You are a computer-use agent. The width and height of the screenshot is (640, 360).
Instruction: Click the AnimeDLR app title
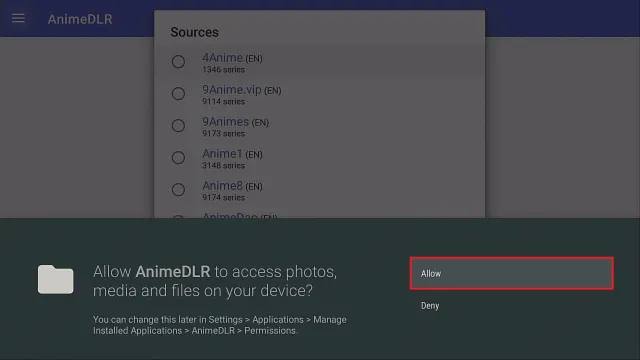pos(80,19)
